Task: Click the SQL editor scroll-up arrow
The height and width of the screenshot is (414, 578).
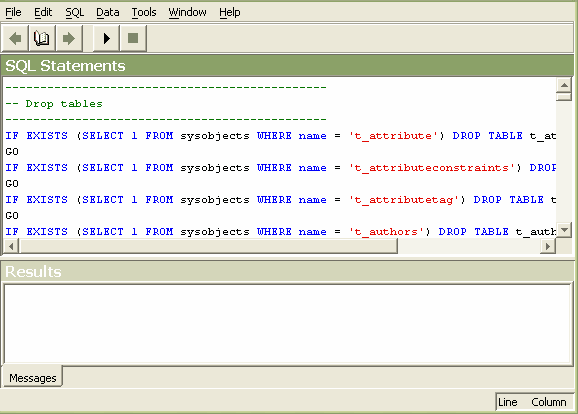Action: point(564,85)
